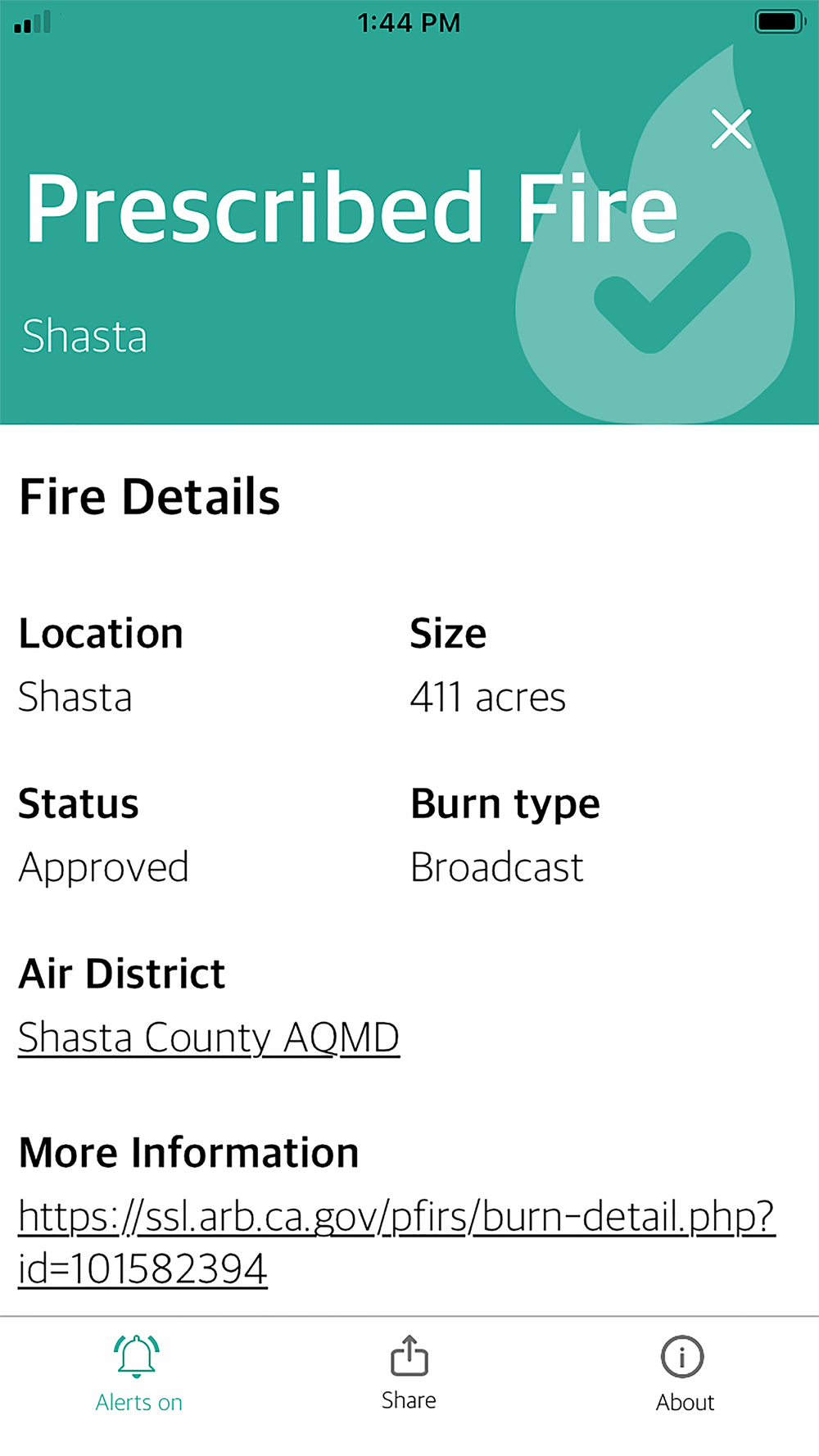Screen dimensions: 819x1456
Task: Select the Prescribed Fire title
Action: click(x=352, y=208)
